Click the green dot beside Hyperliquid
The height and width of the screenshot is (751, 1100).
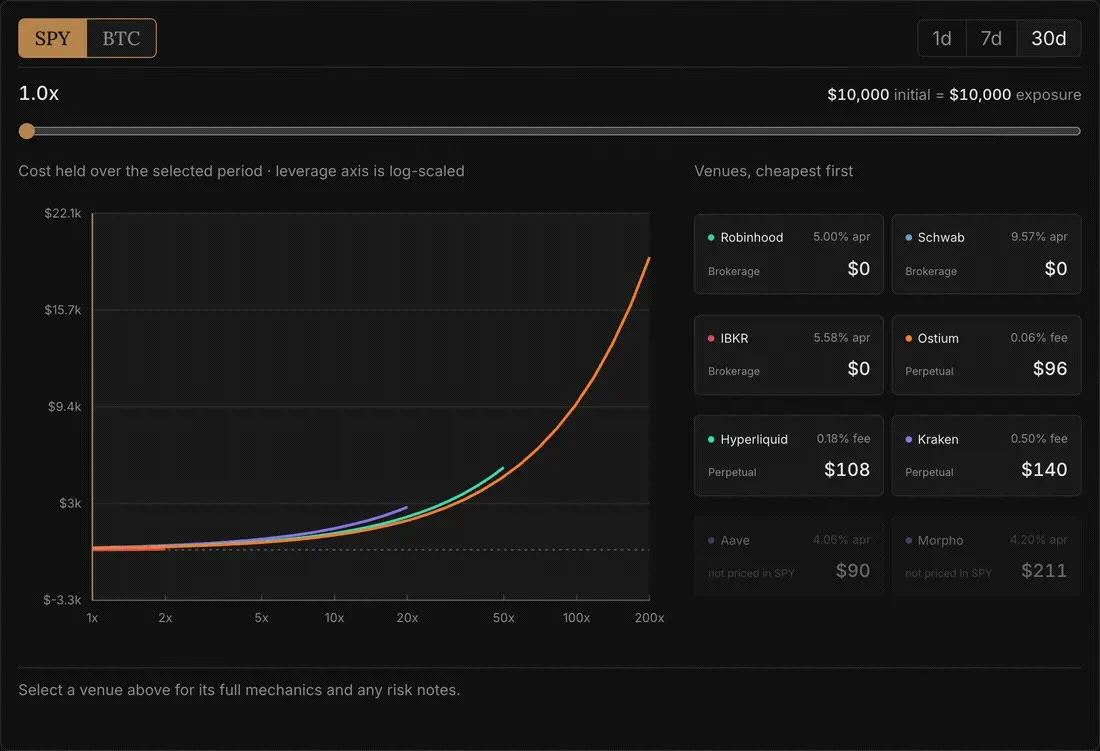pyautogui.click(x=711, y=440)
